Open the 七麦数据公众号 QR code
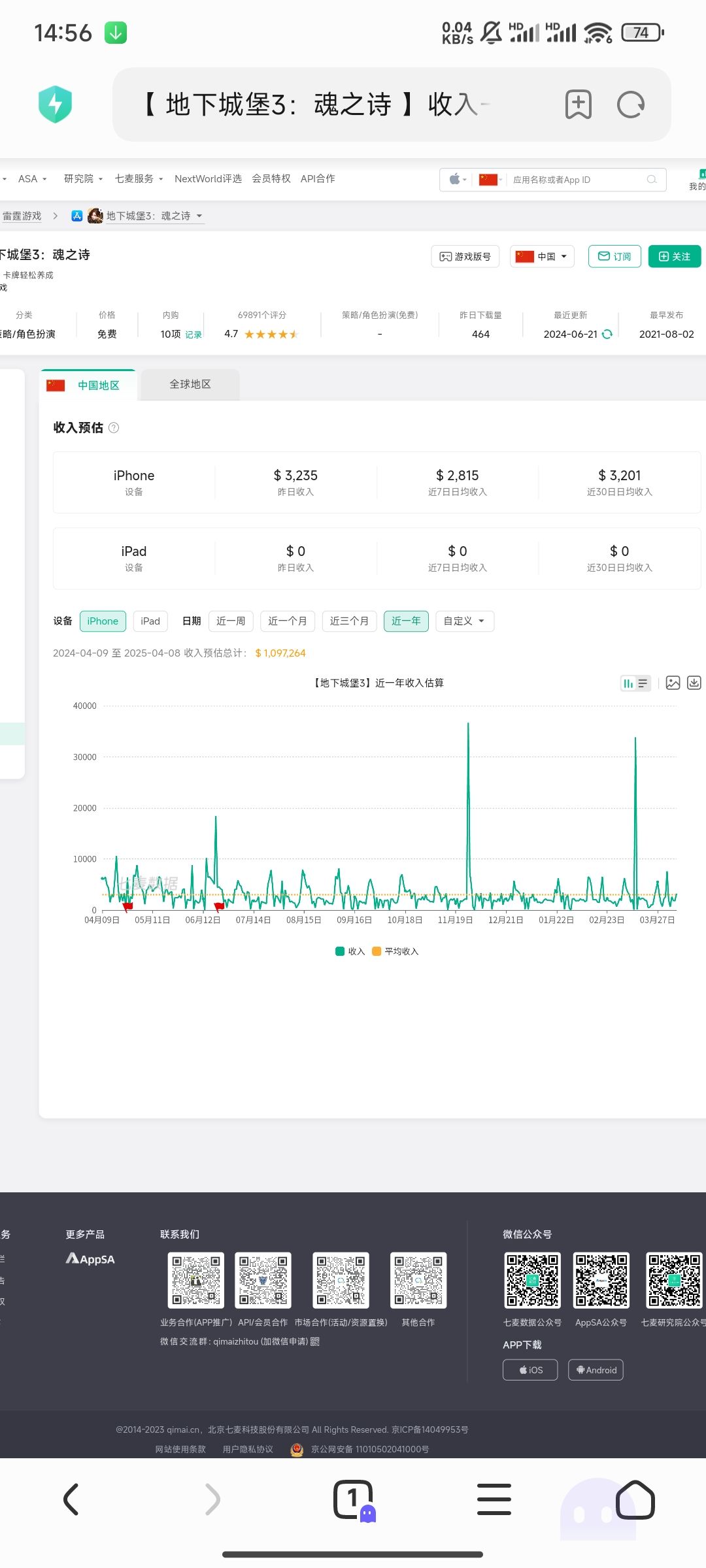Image resolution: width=706 pixels, height=1568 pixels. click(533, 1280)
